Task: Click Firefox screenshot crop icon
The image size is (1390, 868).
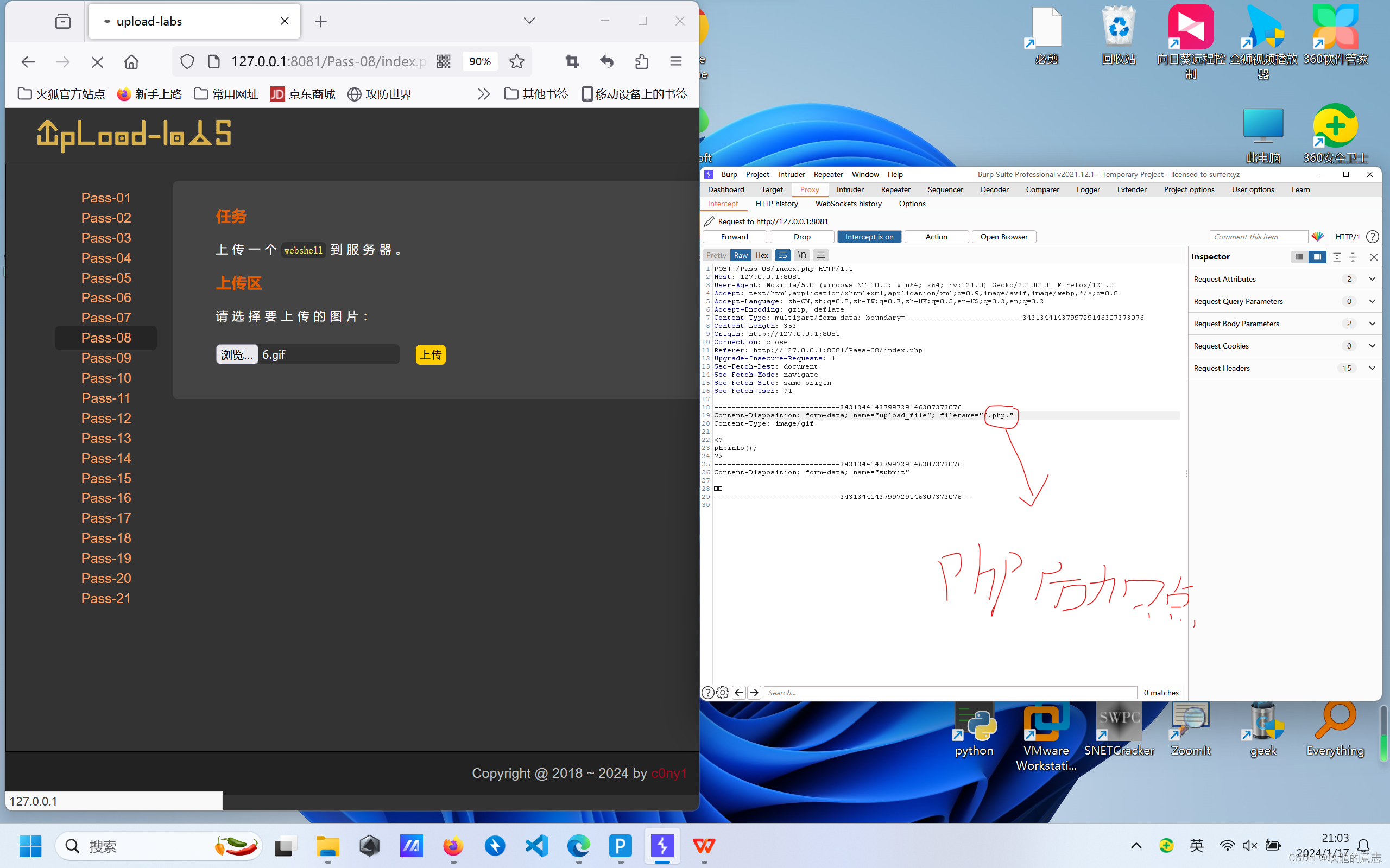Action: (572, 61)
